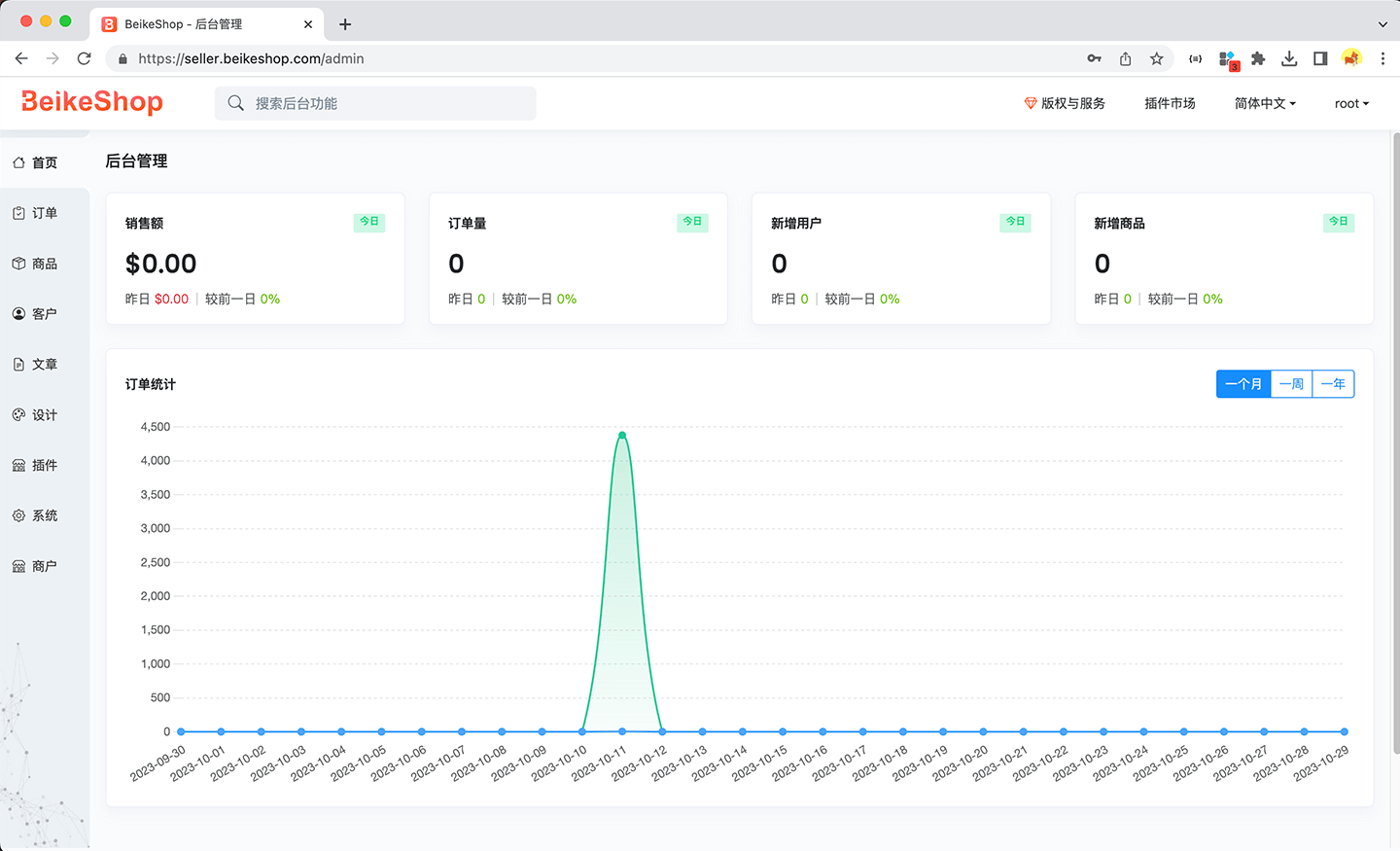Click the BeikeShop logo
Viewport: 1400px width, 851px height.
tap(92, 102)
